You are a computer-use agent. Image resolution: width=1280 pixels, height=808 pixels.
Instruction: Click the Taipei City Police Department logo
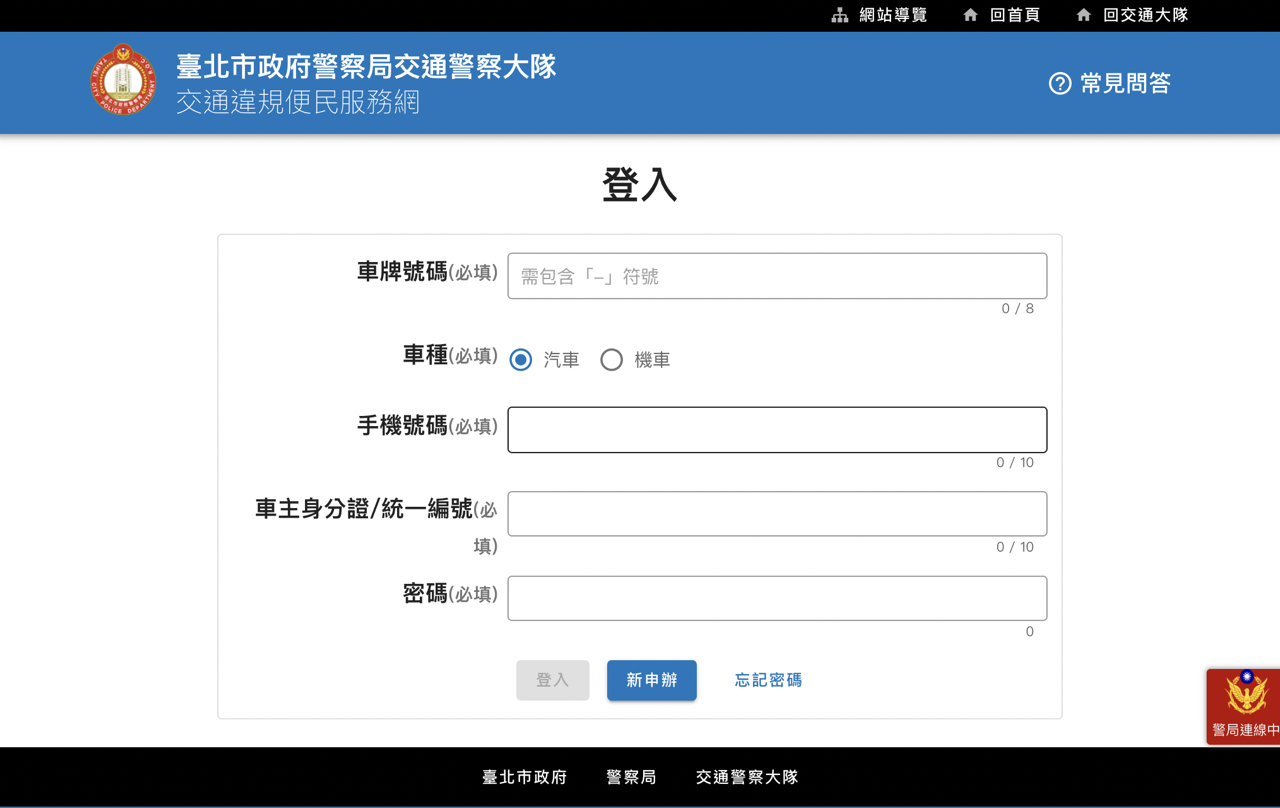coord(123,80)
